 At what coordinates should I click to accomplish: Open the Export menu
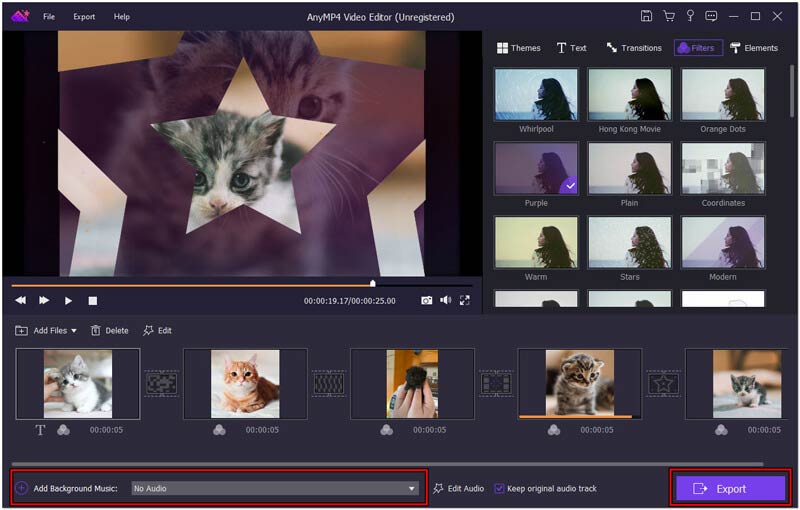coord(84,17)
